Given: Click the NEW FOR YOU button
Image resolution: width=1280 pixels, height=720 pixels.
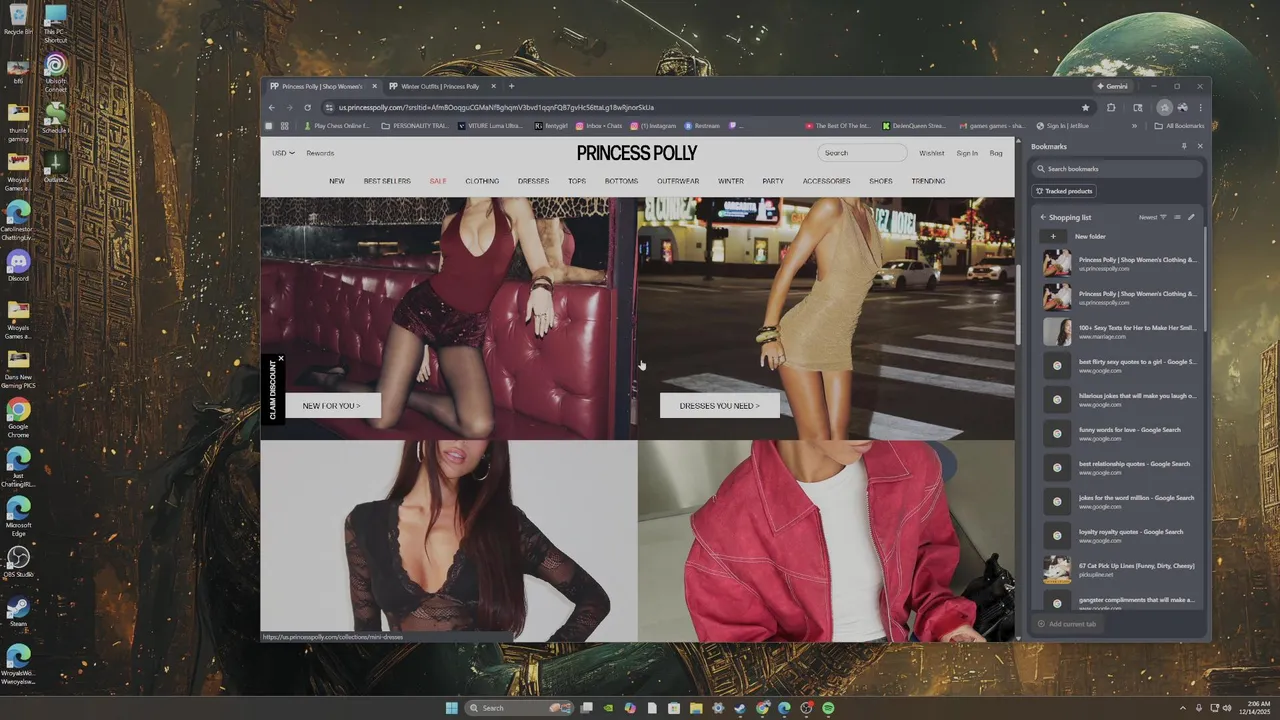Looking at the screenshot, I should [x=332, y=405].
